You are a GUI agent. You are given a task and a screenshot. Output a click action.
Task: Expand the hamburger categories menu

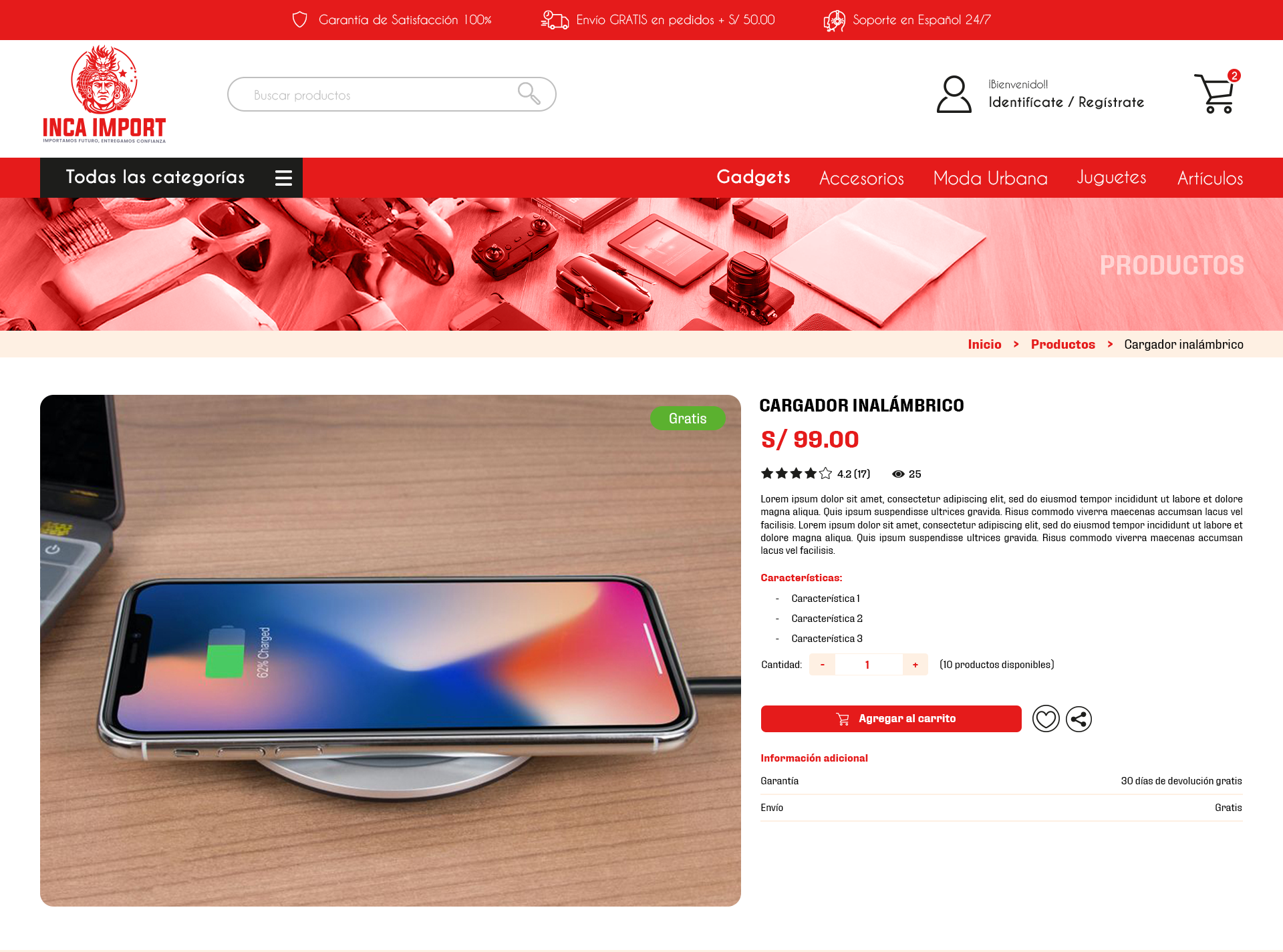[x=283, y=178]
